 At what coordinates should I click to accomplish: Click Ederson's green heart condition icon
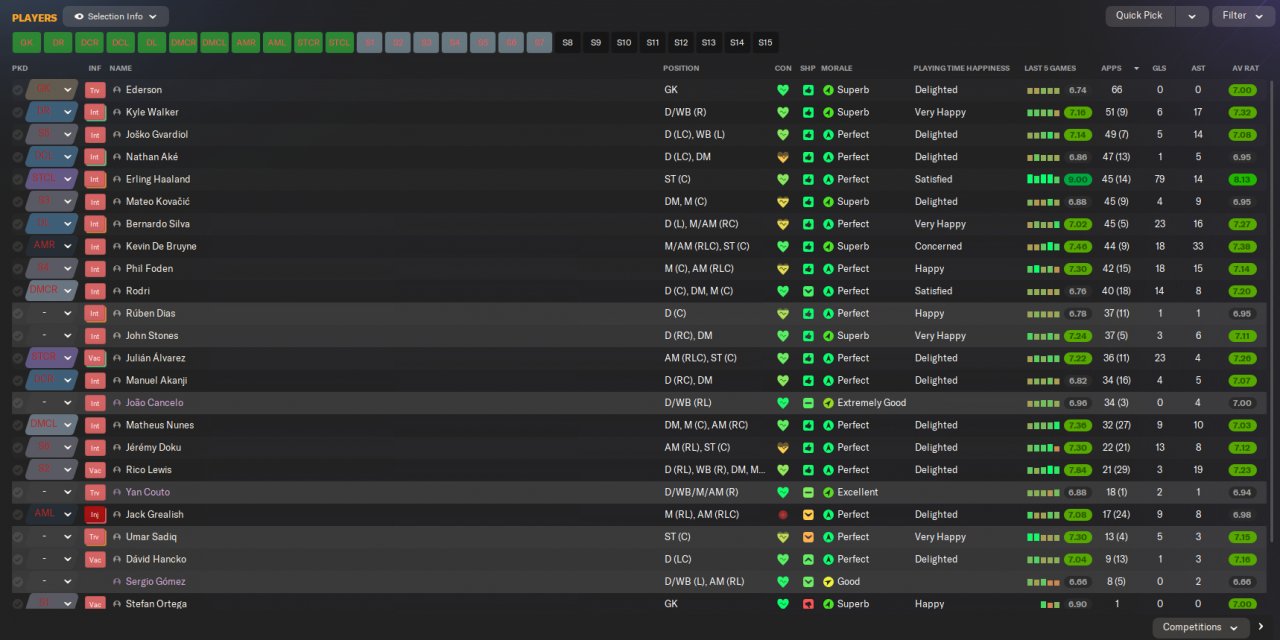pos(783,90)
